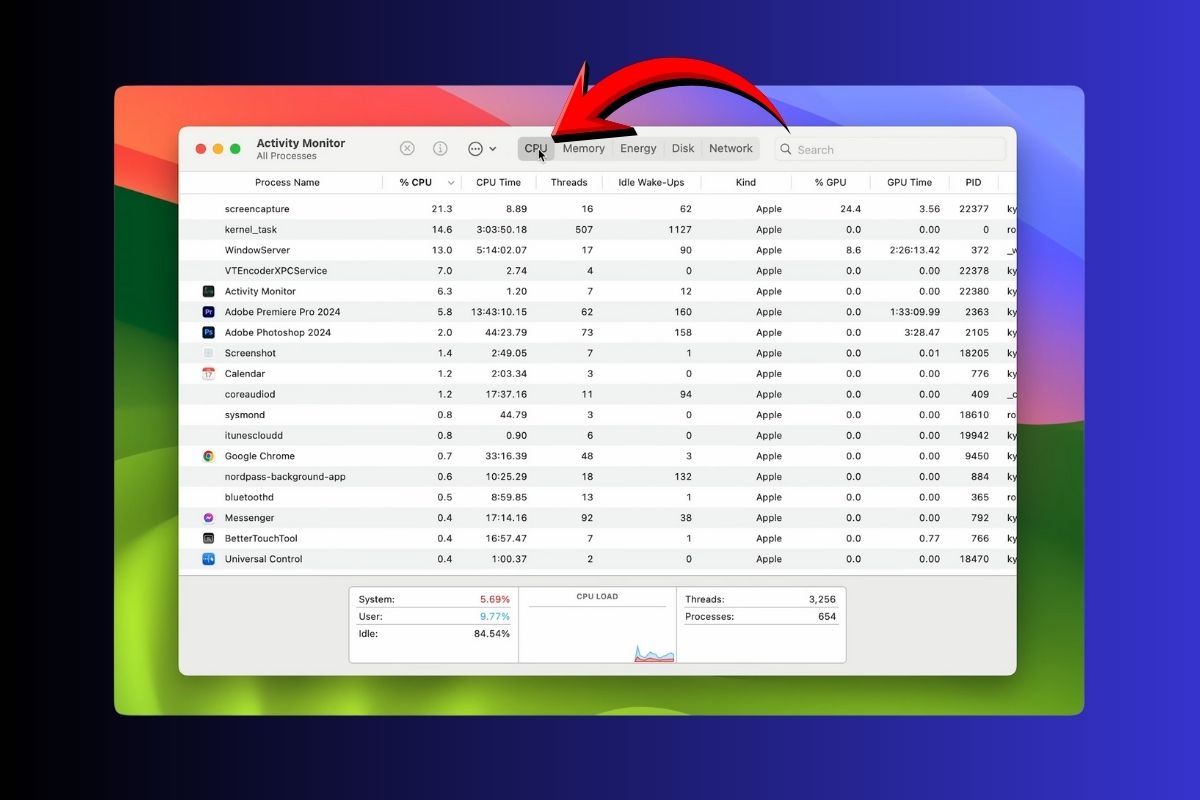Click the Google Chrome icon
This screenshot has width=1200, height=800.
pyautogui.click(x=208, y=456)
